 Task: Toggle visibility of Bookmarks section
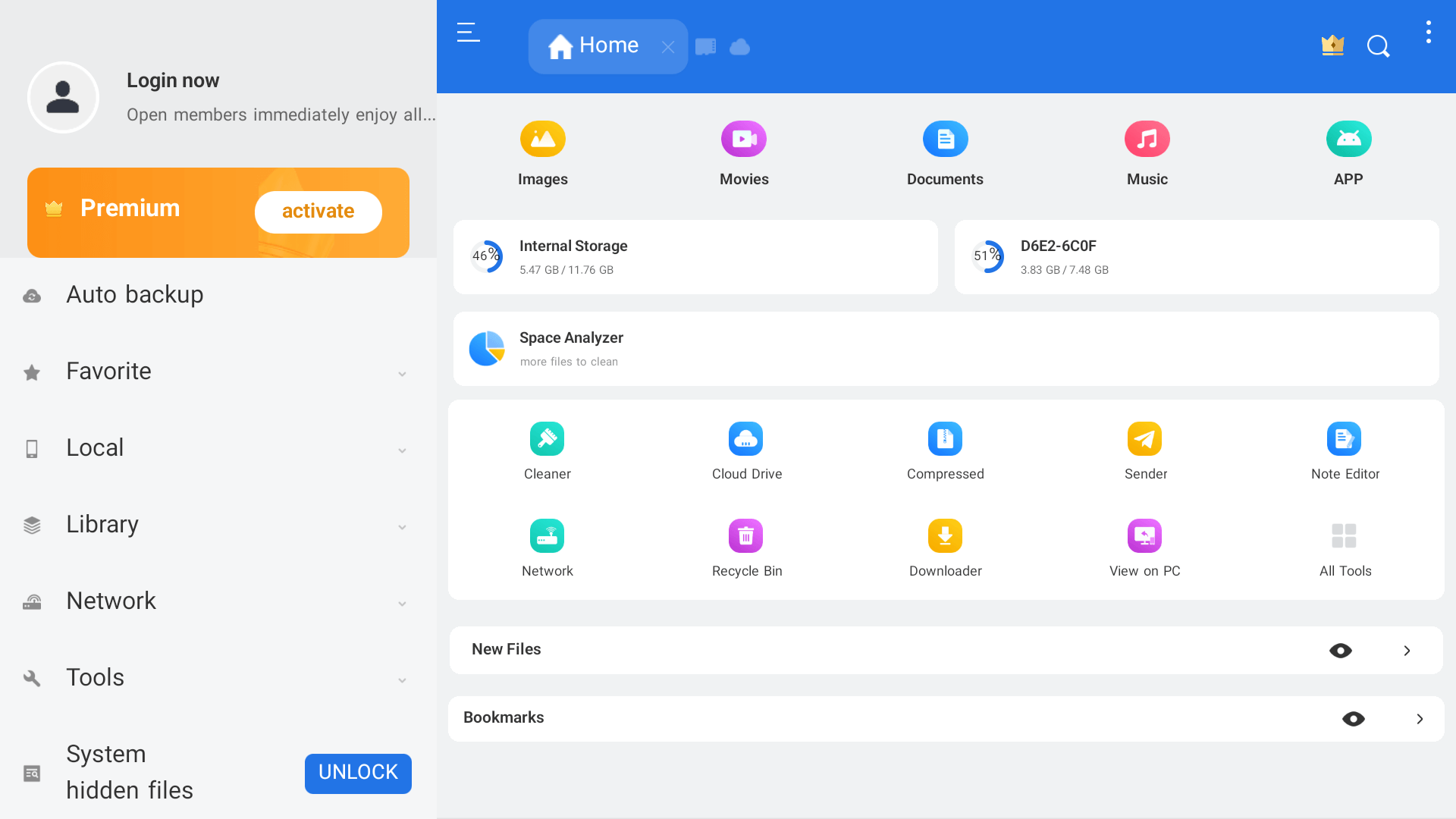[x=1355, y=718]
